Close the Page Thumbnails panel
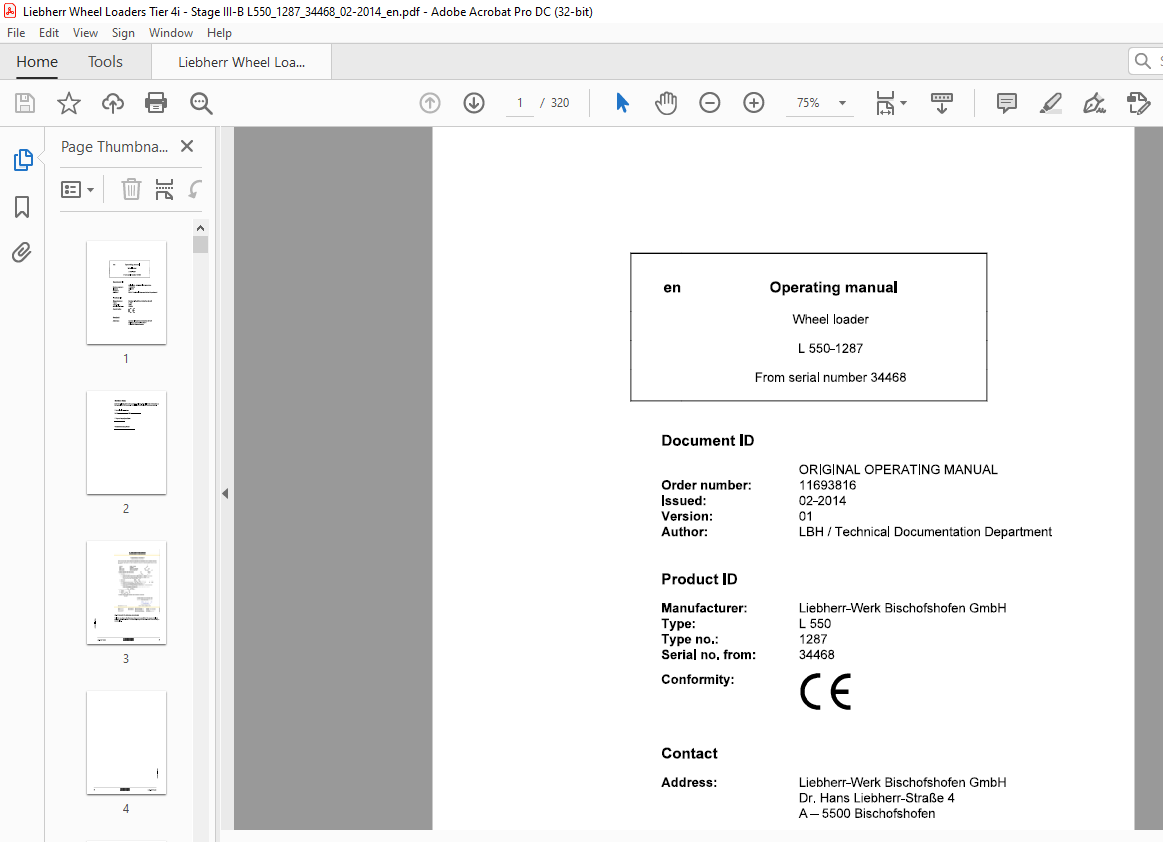This screenshot has width=1163, height=842. tap(187, 146)
